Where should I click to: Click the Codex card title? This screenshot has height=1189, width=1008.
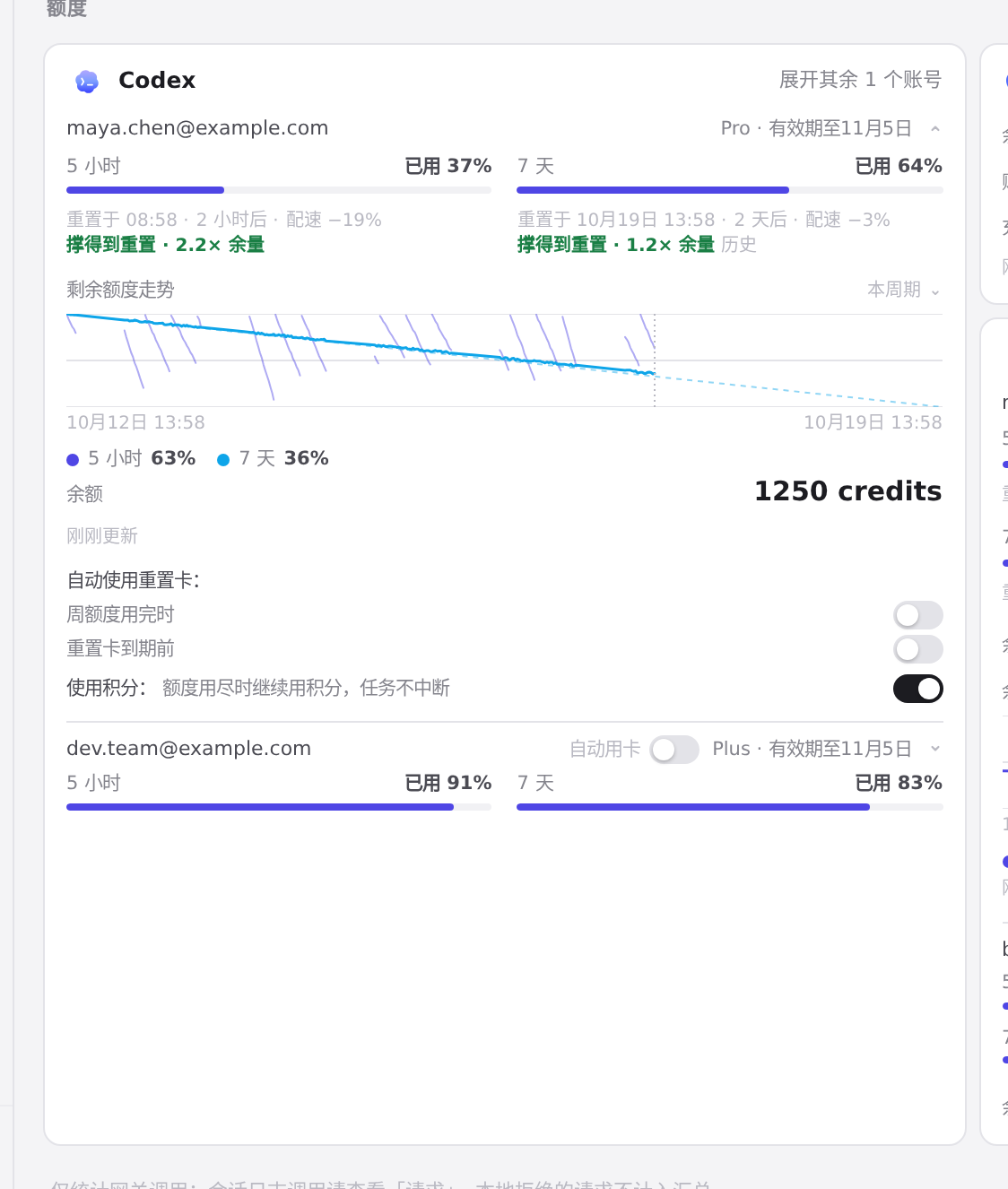[157, 81]
